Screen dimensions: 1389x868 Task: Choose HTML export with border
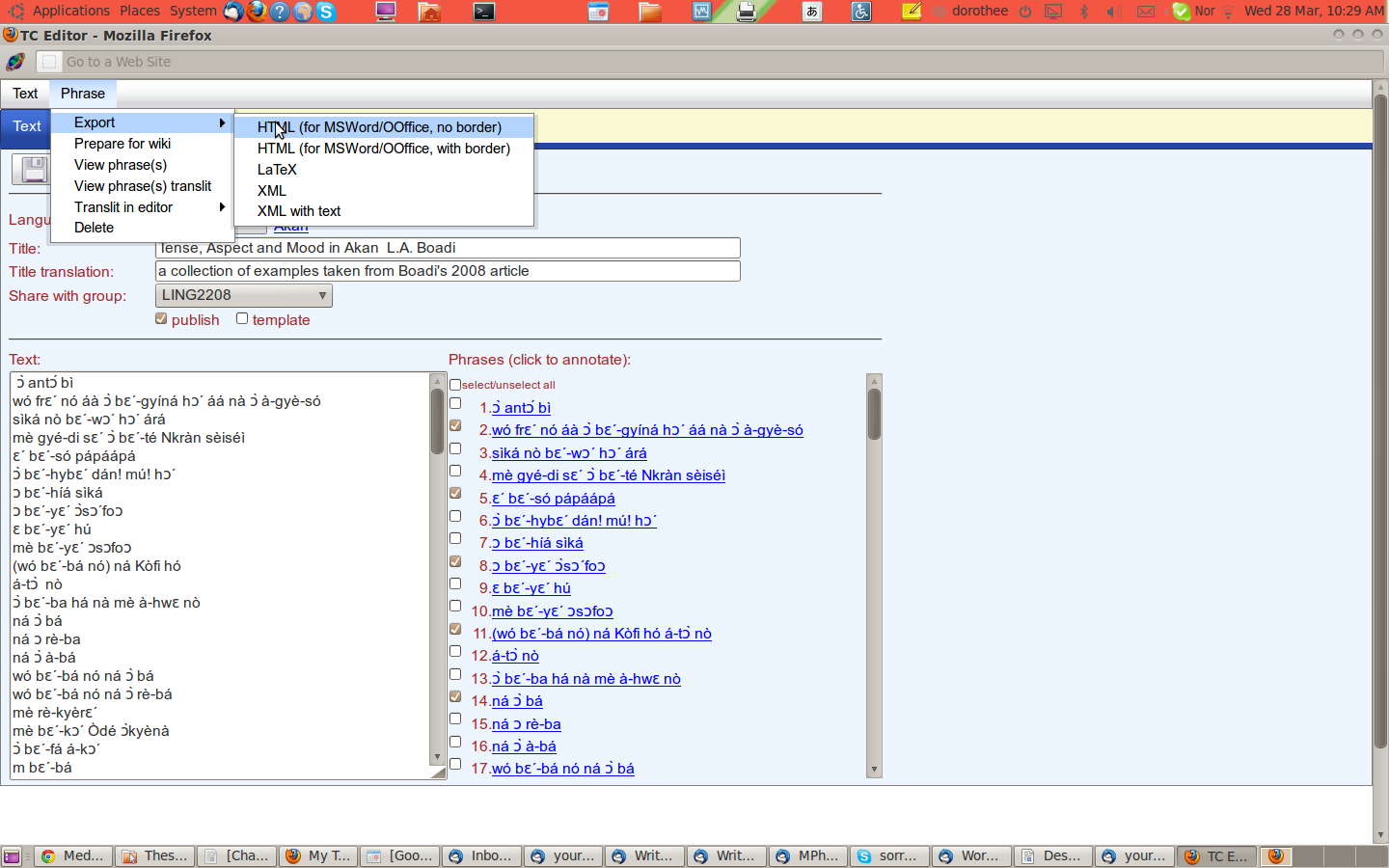tap(383, 149)
